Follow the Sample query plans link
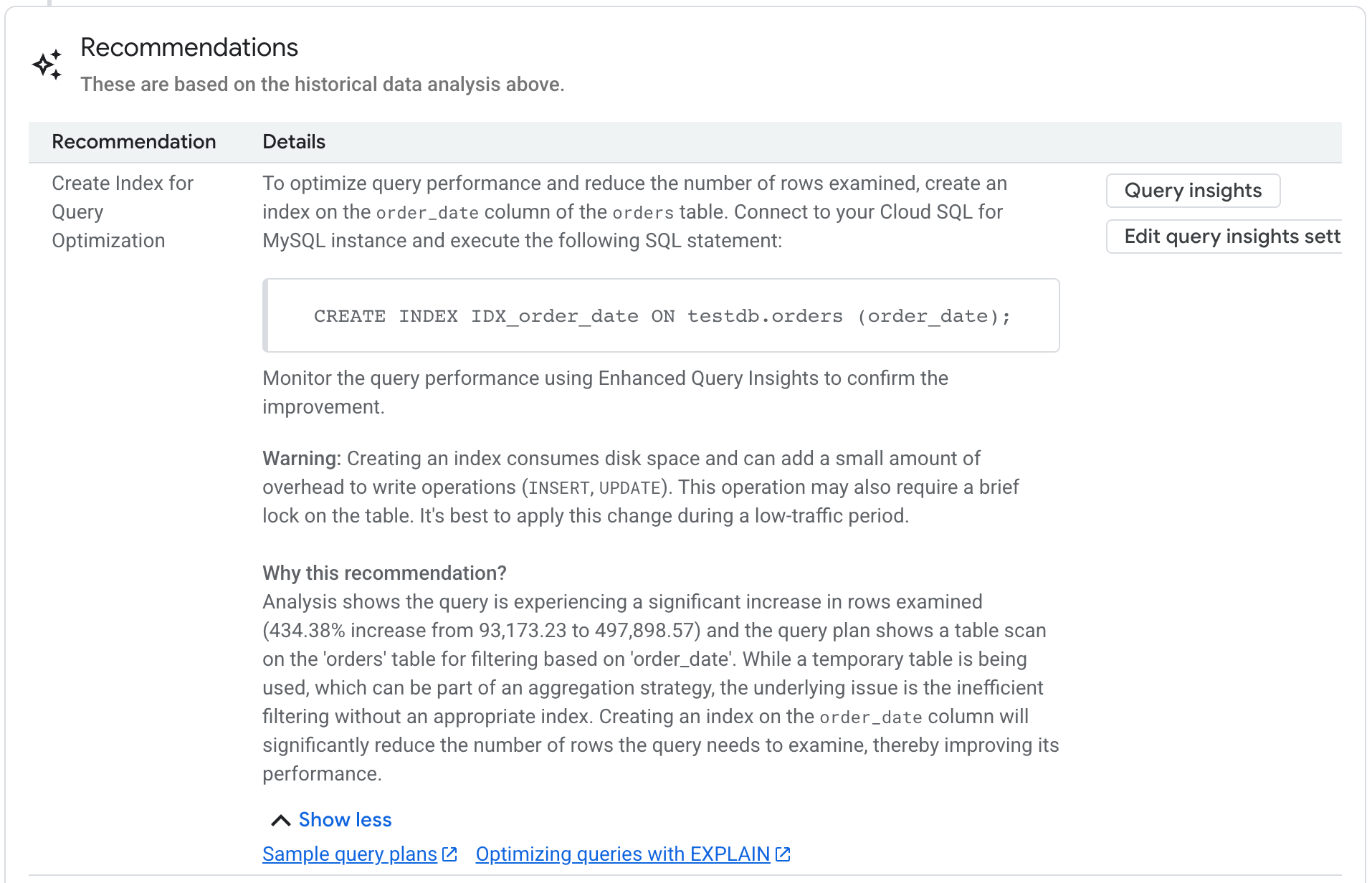Image resolution: width=1372 pixels, height=883 pixels. tap(349, 854)
